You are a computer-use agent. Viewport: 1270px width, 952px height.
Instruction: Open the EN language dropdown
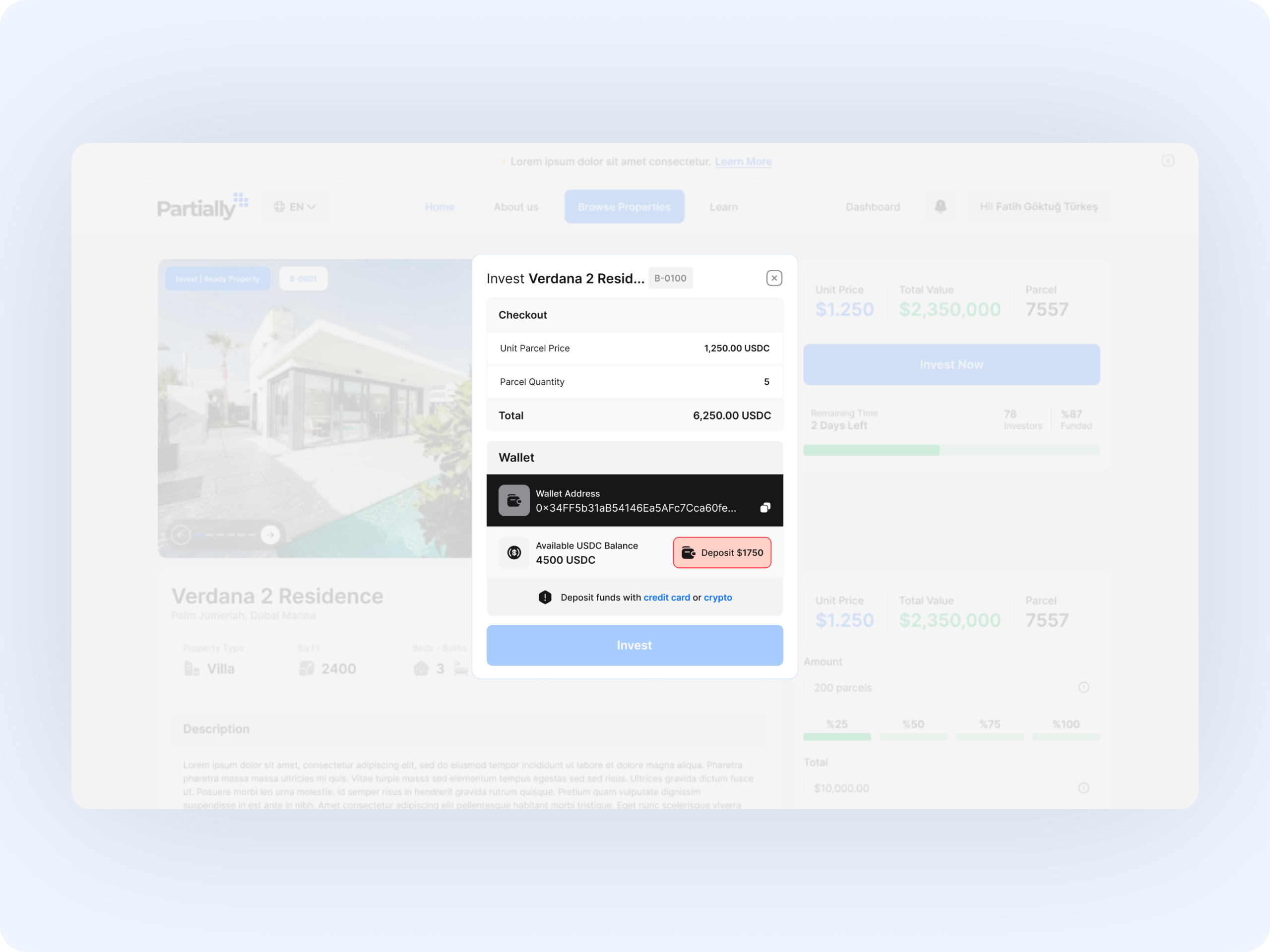(x=295, y=207)
